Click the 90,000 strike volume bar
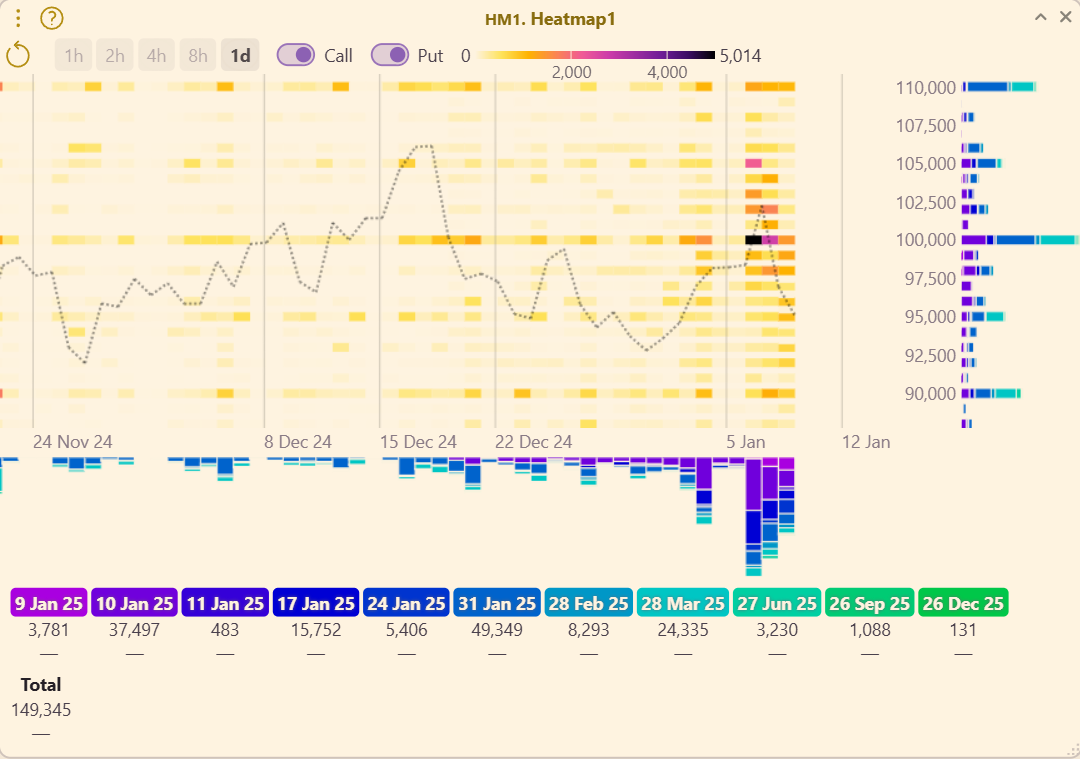 990,393
